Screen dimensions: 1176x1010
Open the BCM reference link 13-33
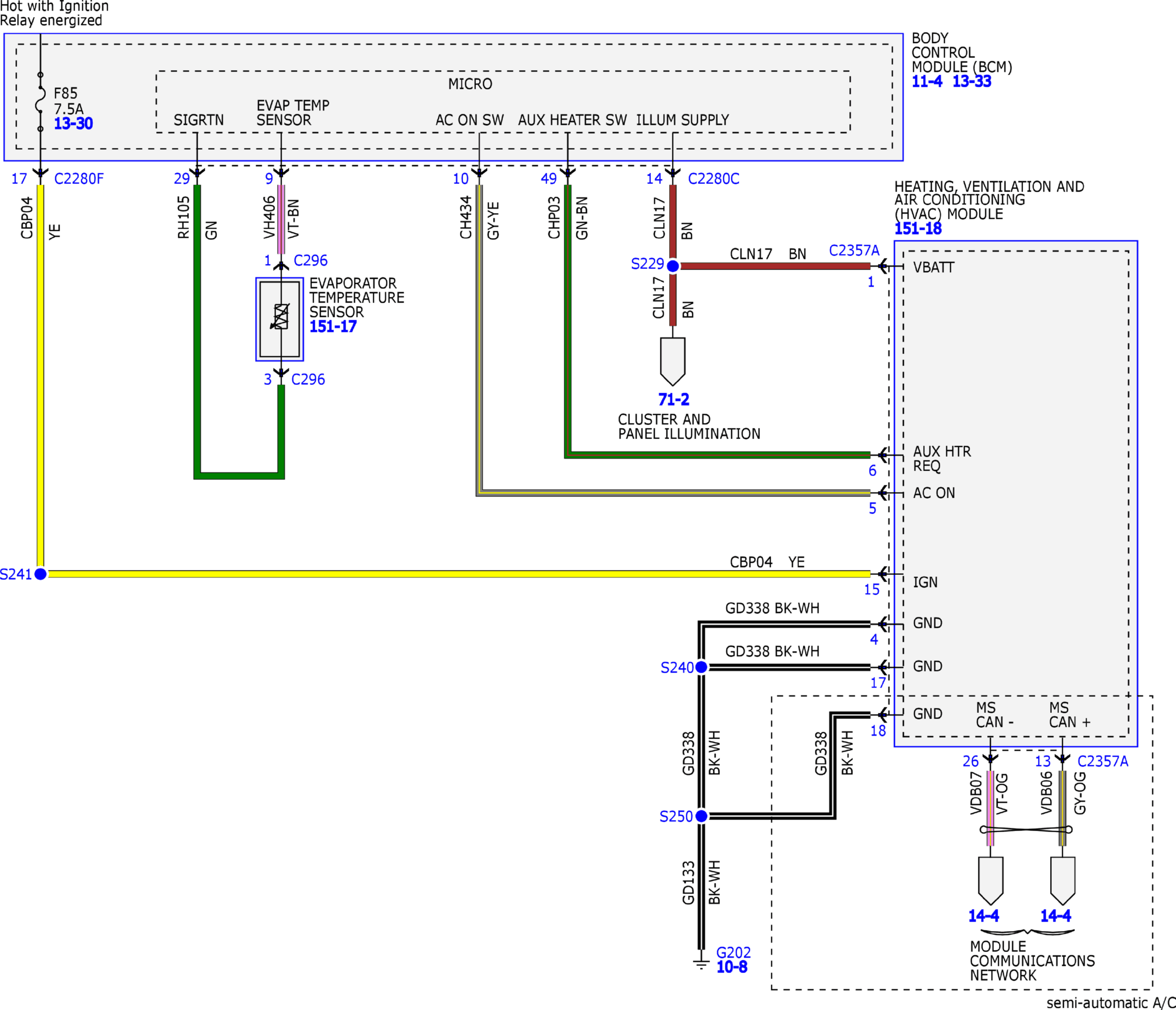972,81
